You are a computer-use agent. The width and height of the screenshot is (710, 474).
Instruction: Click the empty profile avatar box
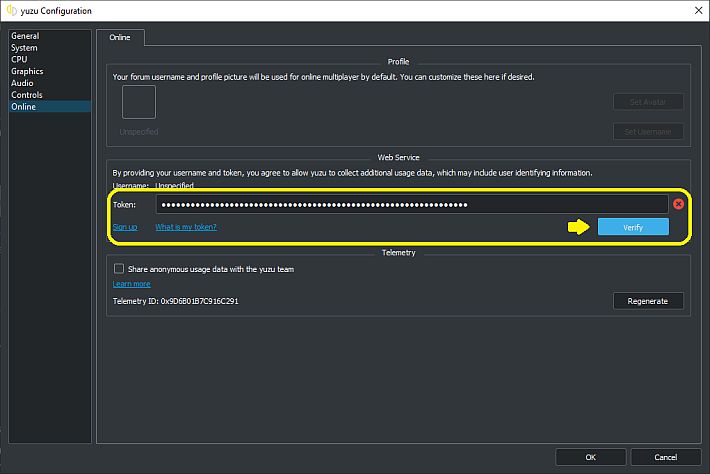[139, 102]
